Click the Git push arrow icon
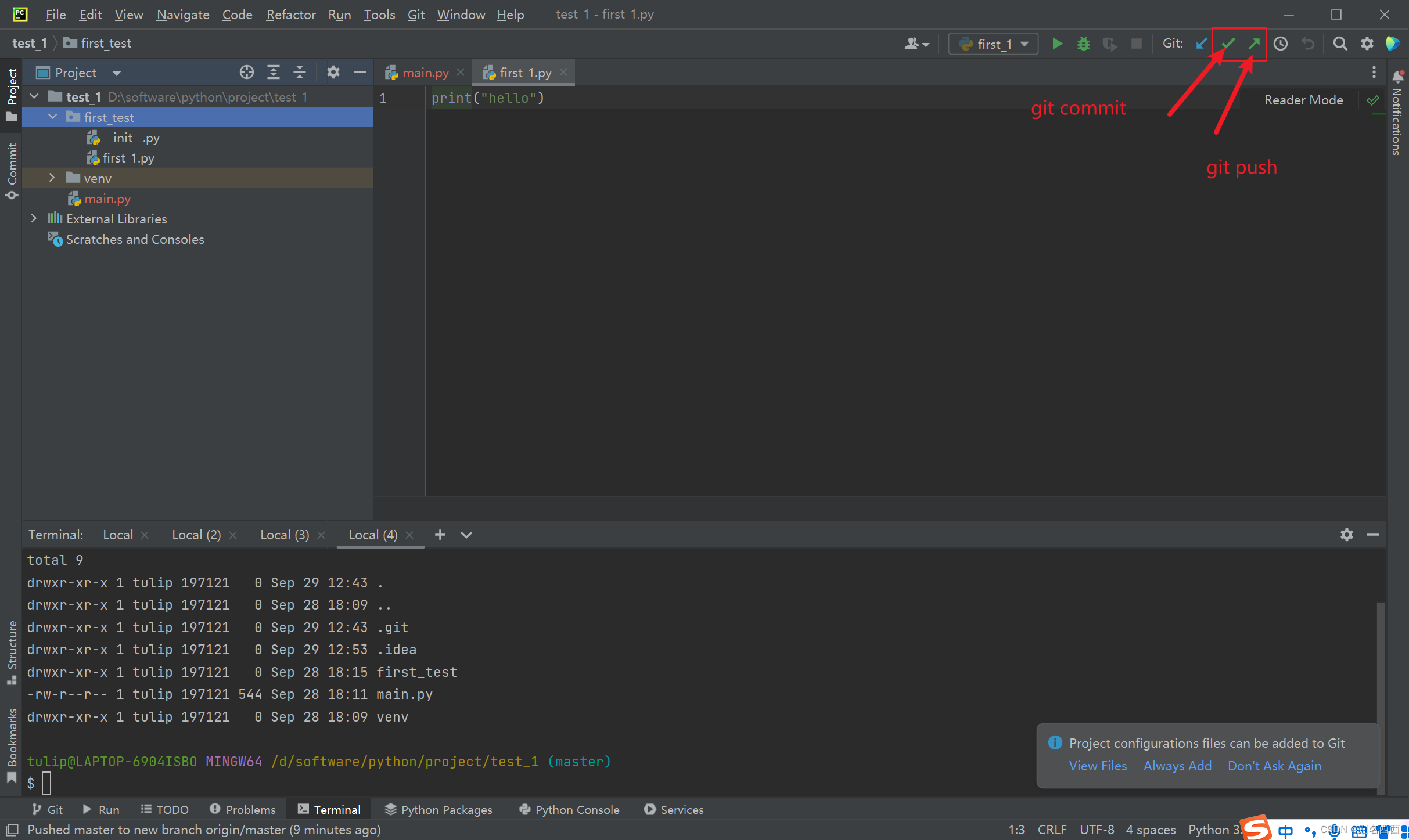The width and height of the screenshot is (1409, 840). [x=1254, y=44]
